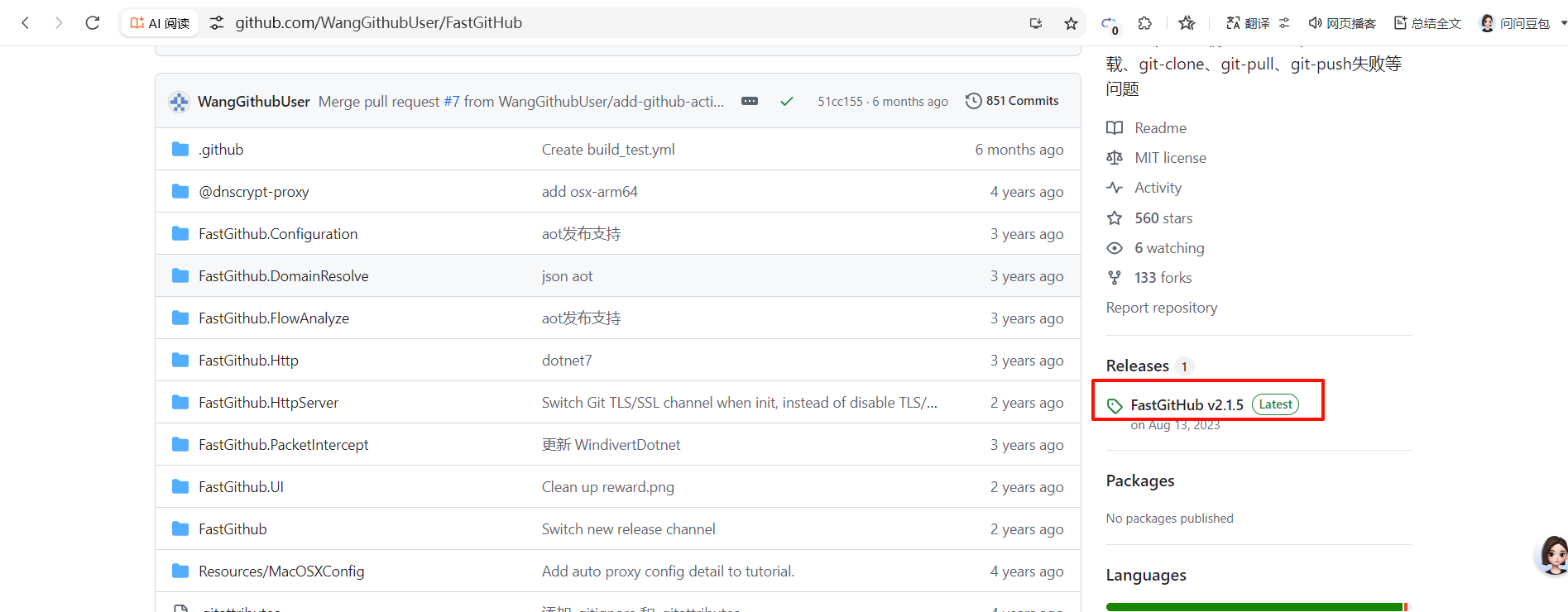Screen dimensions: 1568x612
Task: View the 560 stars stargazers
Action: click(x=1163, y=218)
